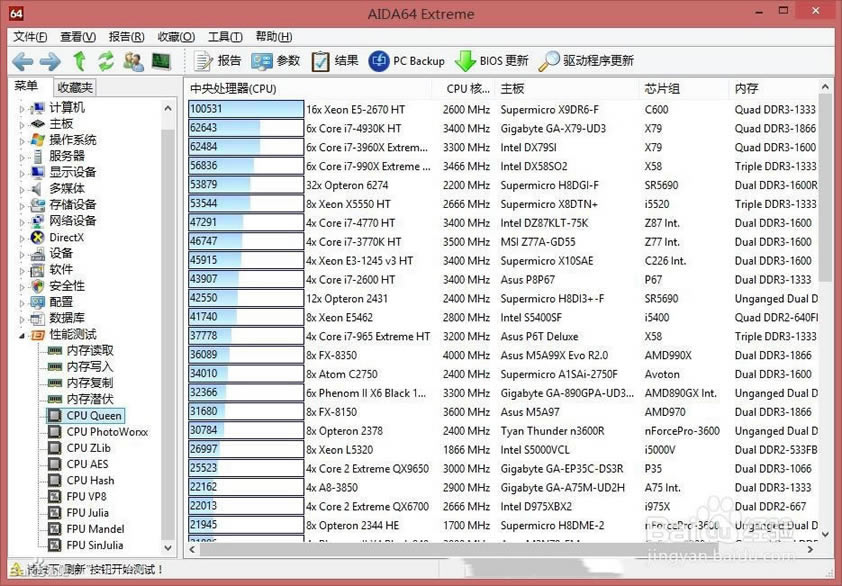
Task: Click 驱动程序更新 driver update button
Action: [586, 61]
